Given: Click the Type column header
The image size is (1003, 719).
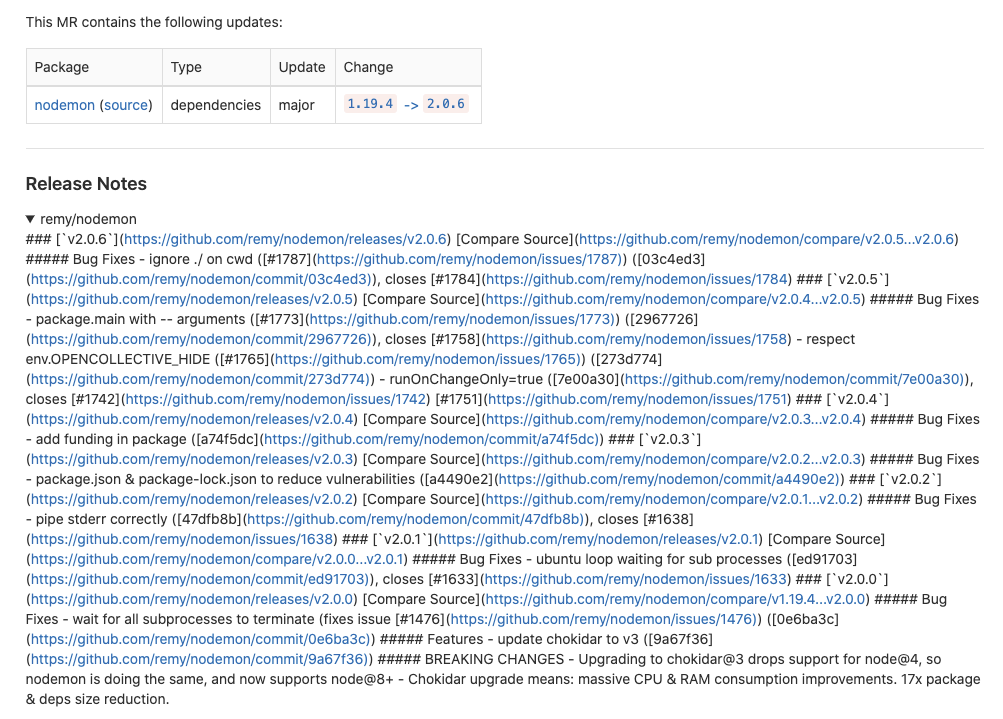Looking at the screenshot, I should tap(216, 67).
